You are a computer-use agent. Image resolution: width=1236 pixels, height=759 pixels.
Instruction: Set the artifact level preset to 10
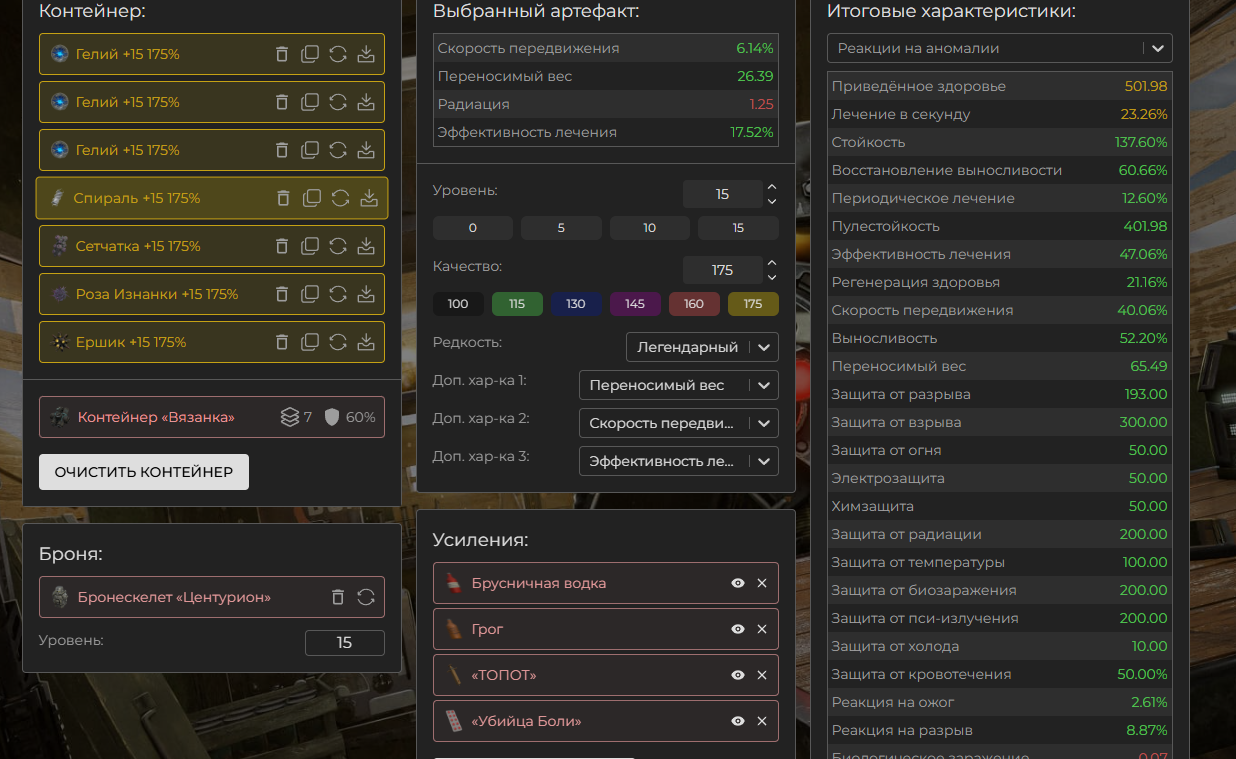(649, 228)
